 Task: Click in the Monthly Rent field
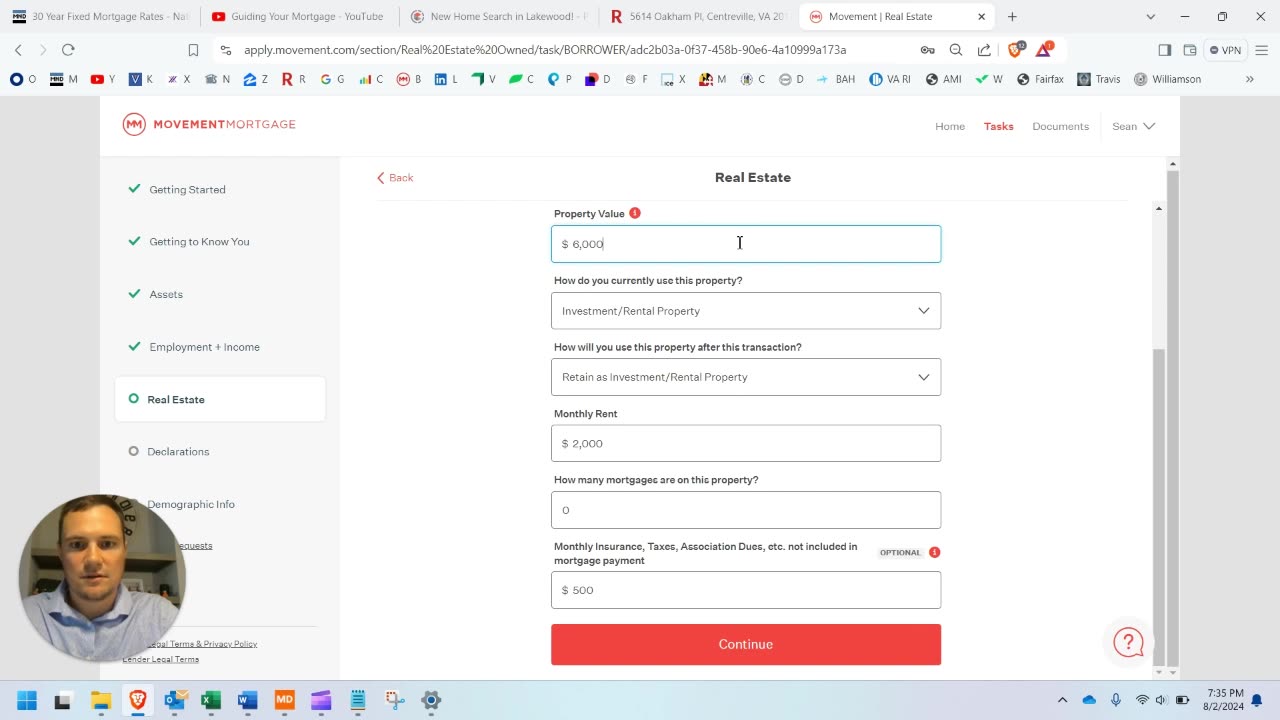[x=746, y=443]
